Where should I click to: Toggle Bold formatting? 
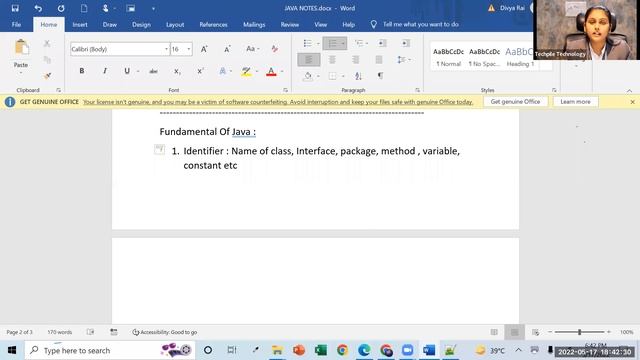[82, 71]
